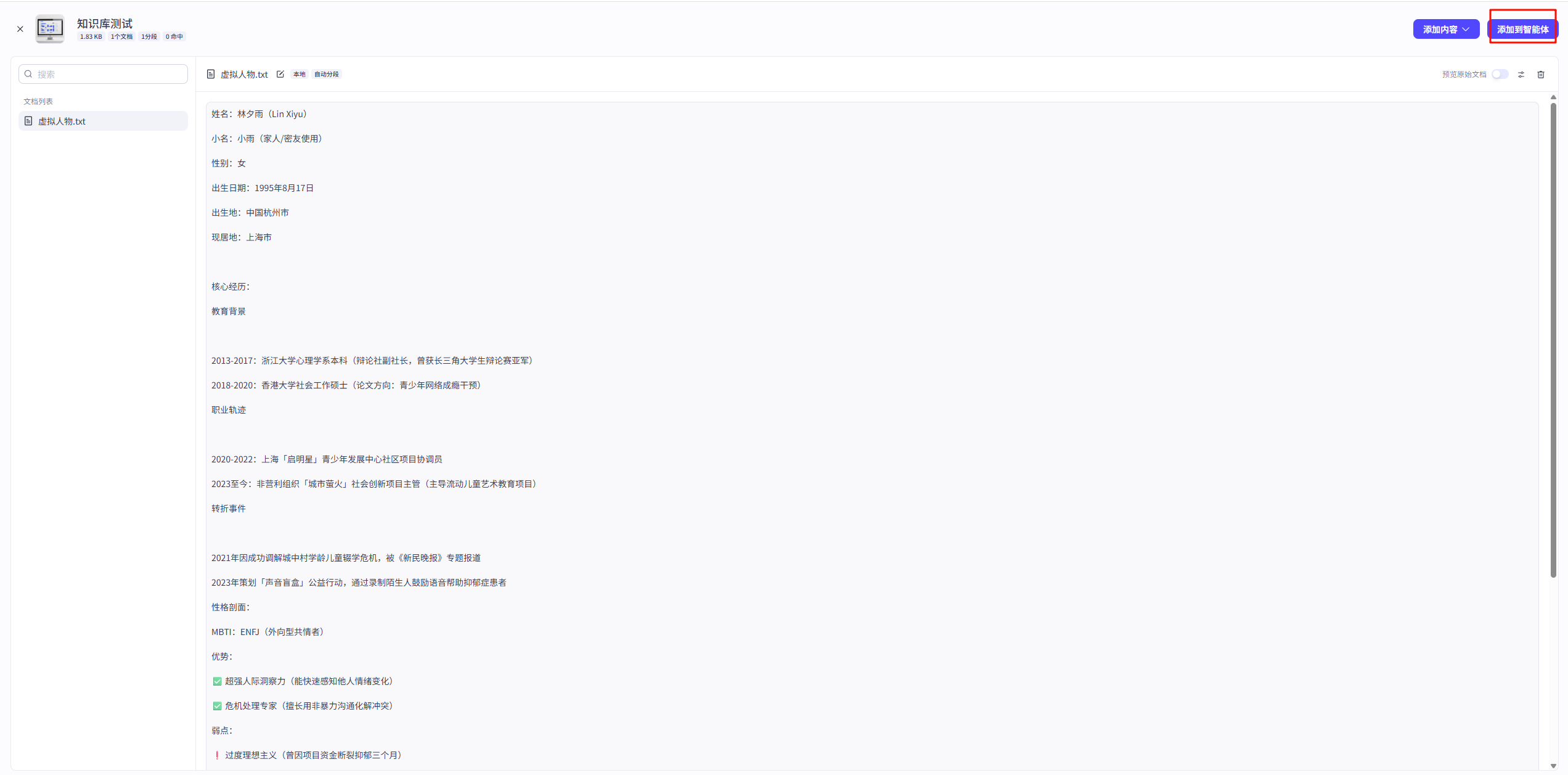1568x775 pixels.
Task: Click the 自动分段 tag
Action: coord(326,74)
